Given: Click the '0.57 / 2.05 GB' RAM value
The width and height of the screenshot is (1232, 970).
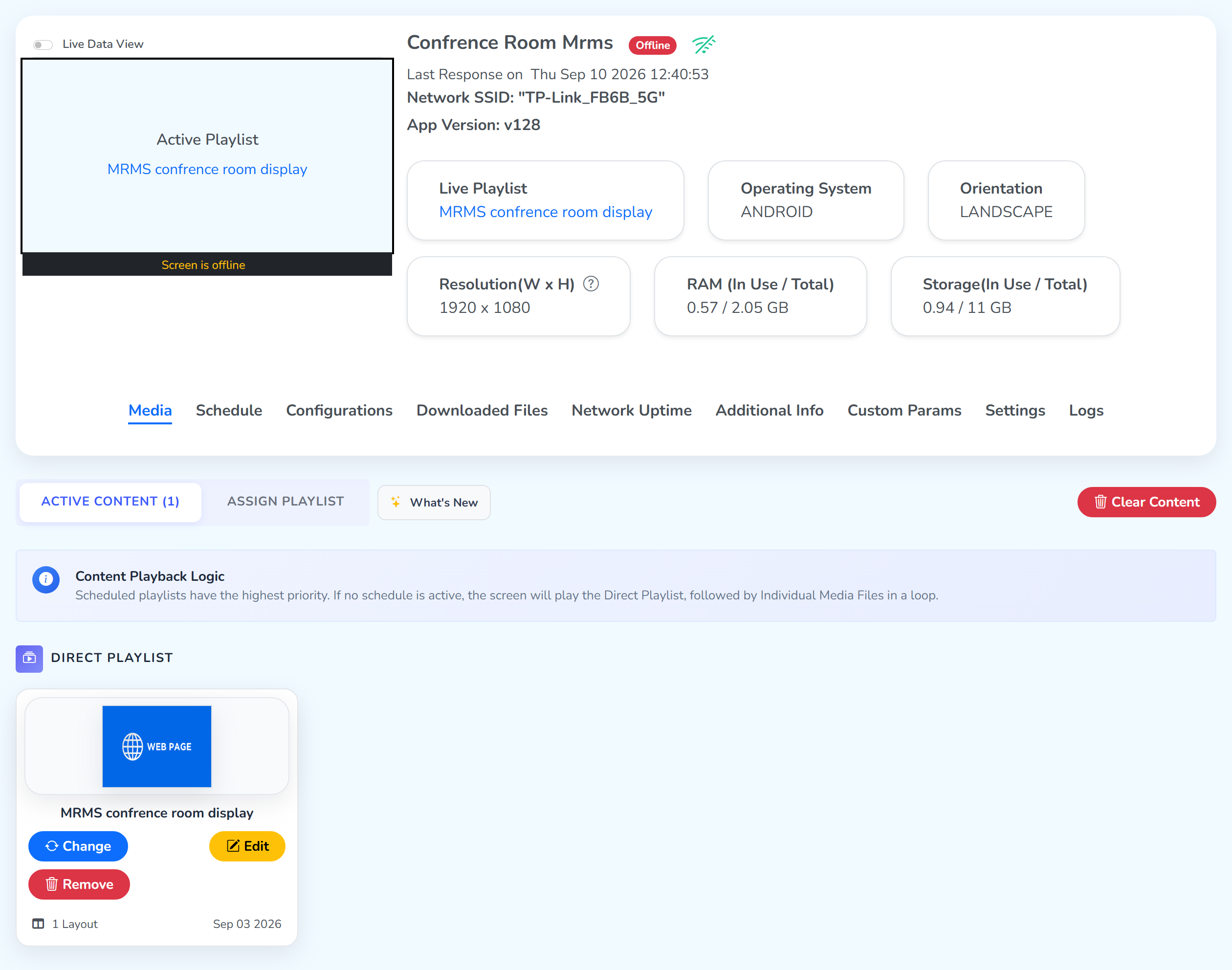Looking at the screenshot, I should [738, 308].
